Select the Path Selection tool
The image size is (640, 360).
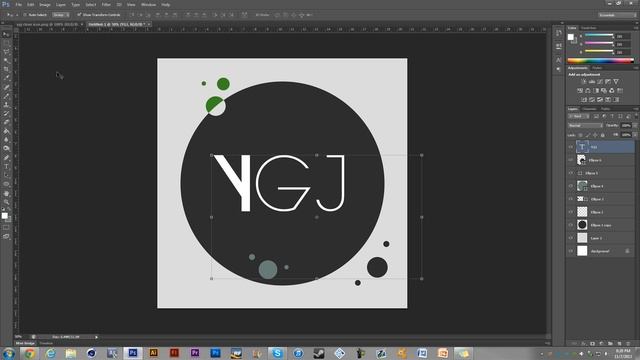point(6,175)
